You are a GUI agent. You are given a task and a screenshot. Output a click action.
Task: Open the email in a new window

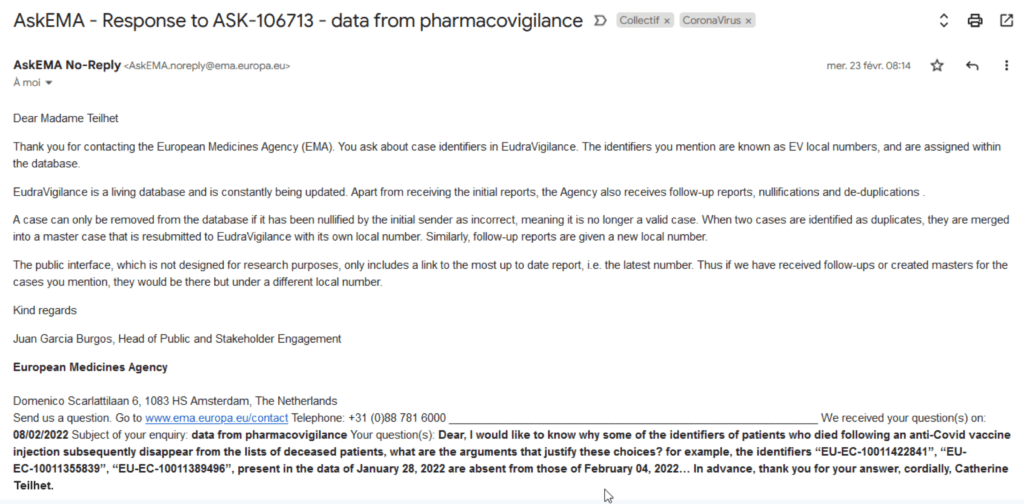[x=1006, y=21]
